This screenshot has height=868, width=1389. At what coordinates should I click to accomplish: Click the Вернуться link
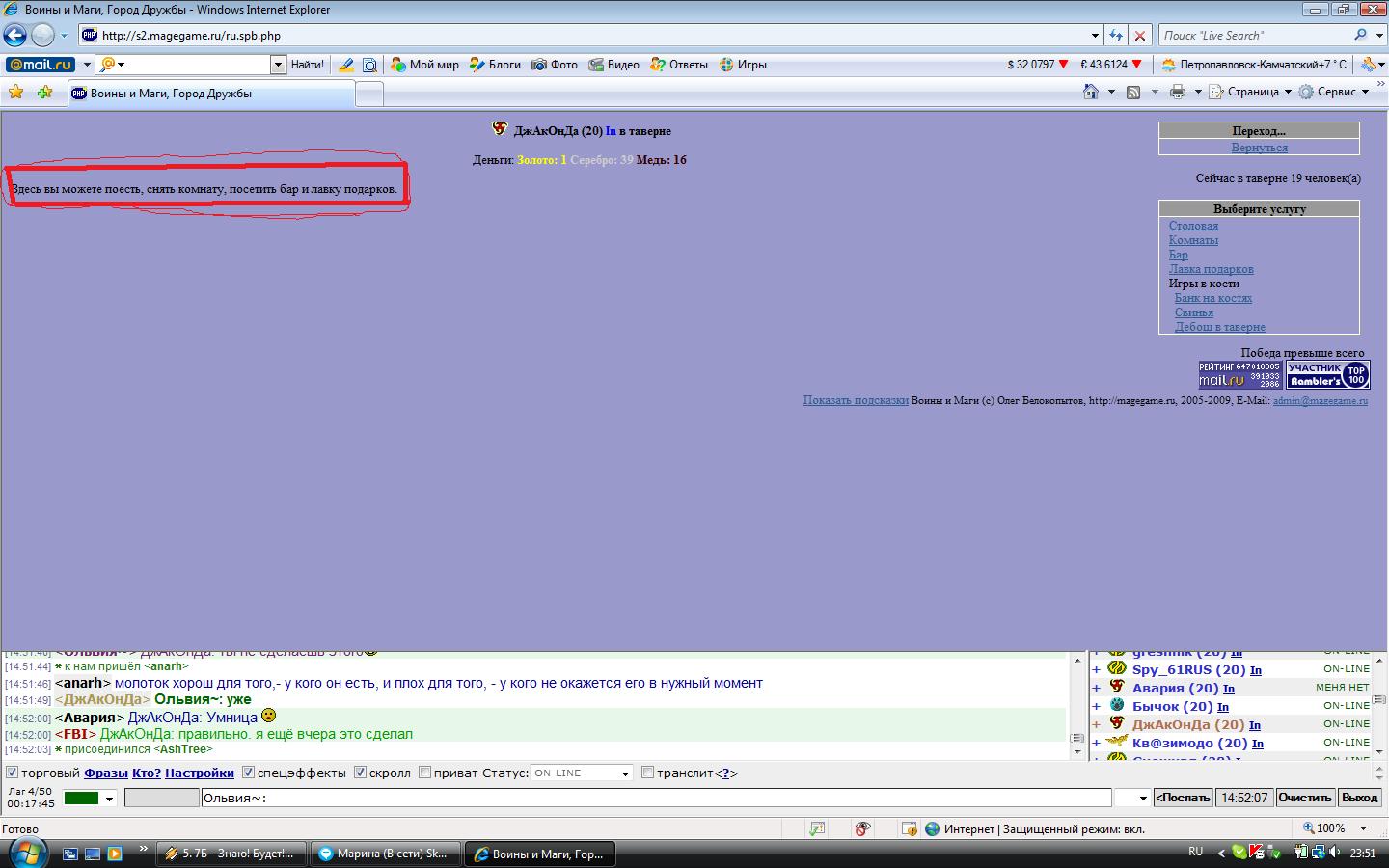coord(1259,148)
